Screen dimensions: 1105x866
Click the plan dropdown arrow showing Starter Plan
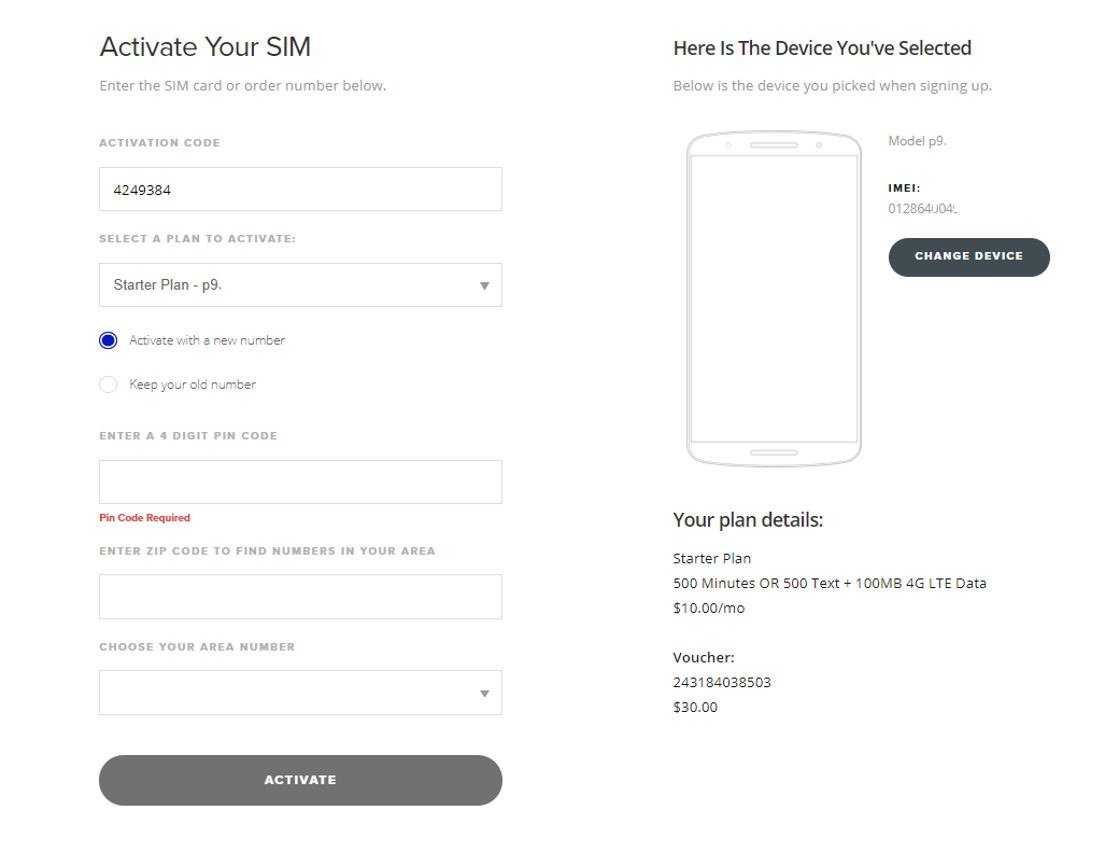(x=484, y=285)
